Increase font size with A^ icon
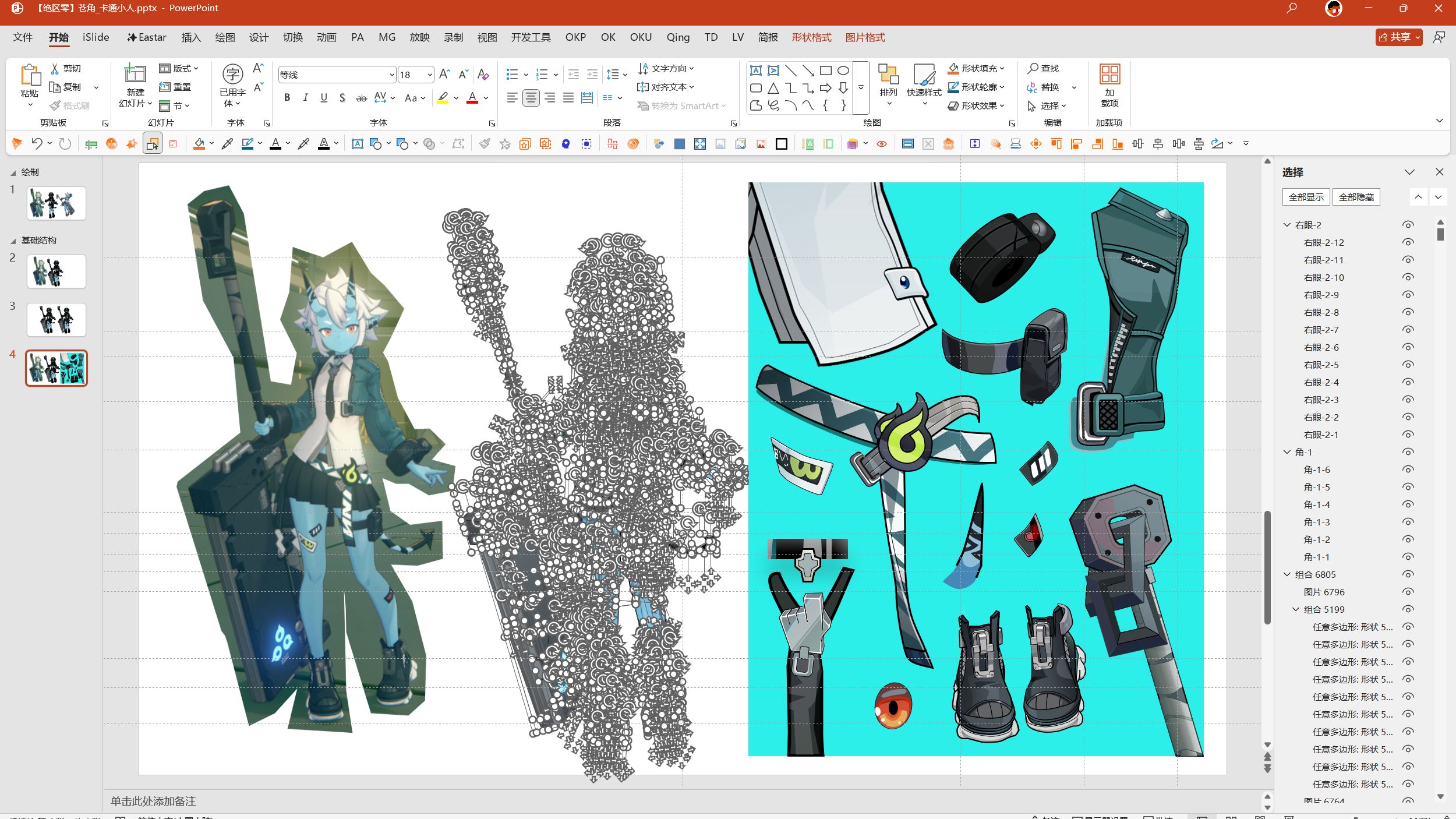 coord(444,74)
